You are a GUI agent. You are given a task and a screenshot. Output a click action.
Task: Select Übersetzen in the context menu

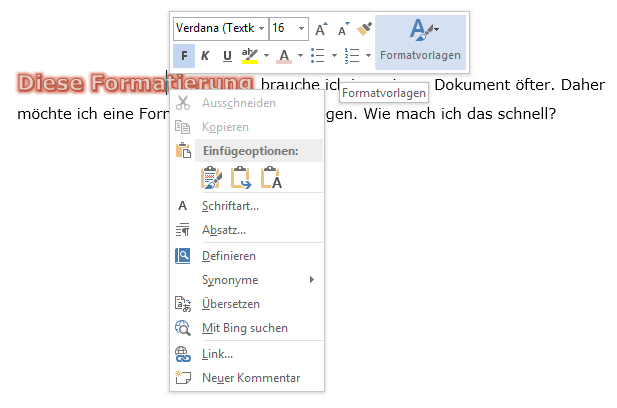click(247, 304)
